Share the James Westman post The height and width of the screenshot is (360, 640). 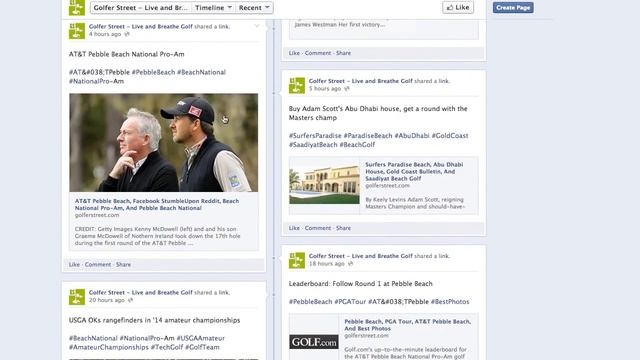tap(343, 53)
